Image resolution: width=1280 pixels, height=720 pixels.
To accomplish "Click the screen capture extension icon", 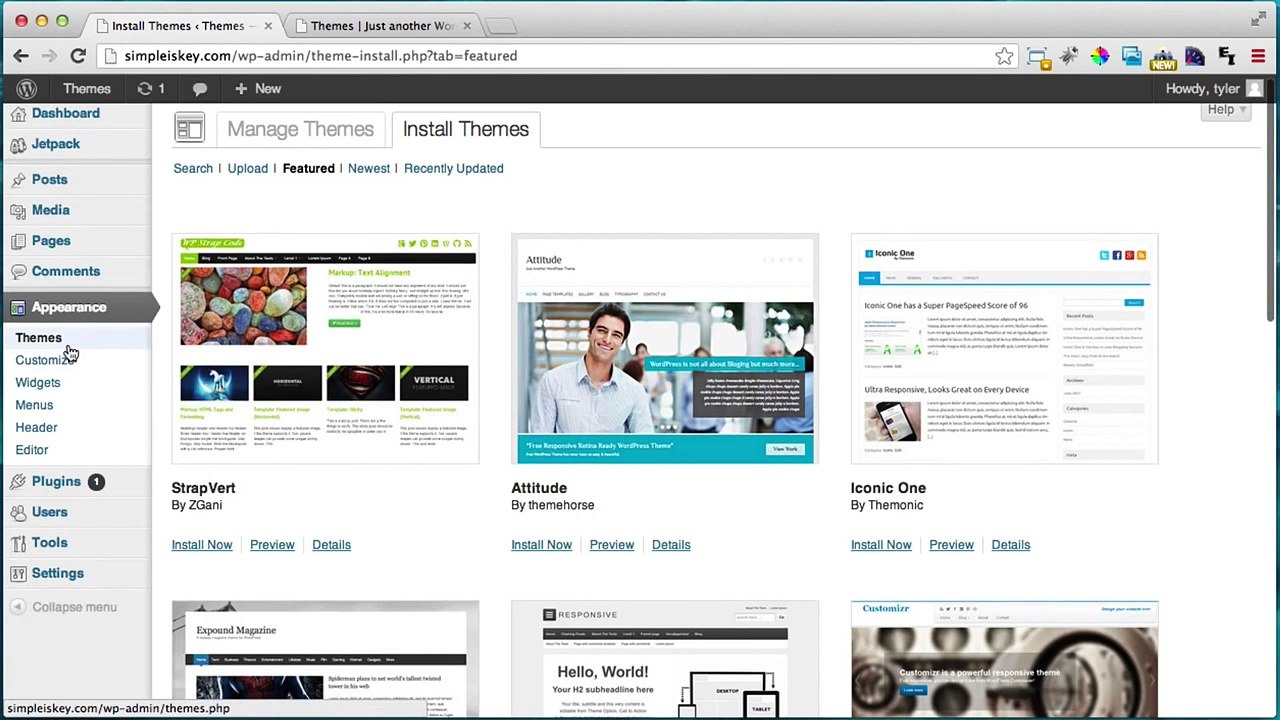I will 1038,57.
